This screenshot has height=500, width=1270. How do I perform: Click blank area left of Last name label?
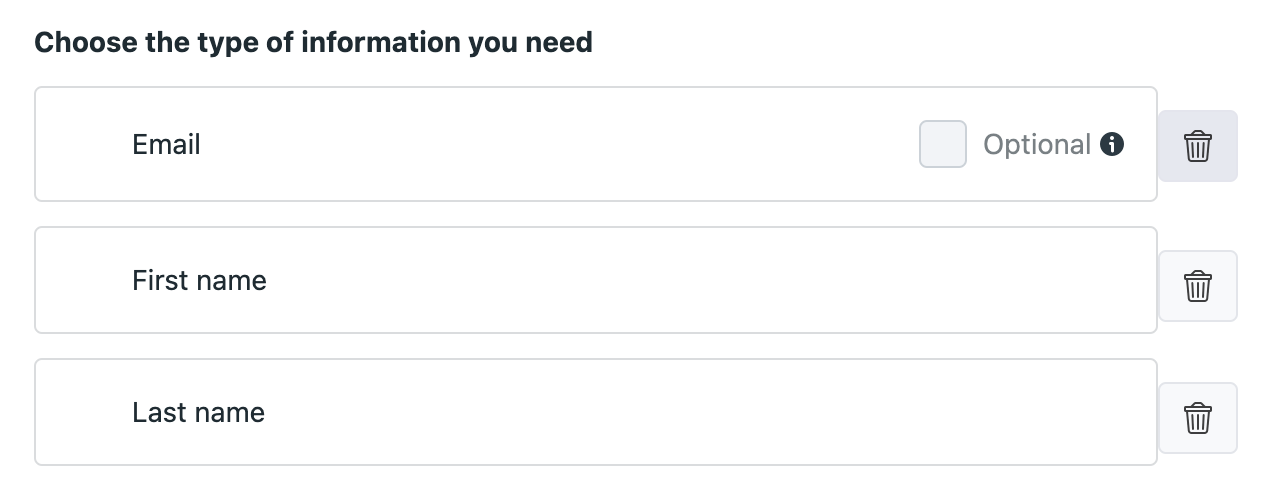84,412
